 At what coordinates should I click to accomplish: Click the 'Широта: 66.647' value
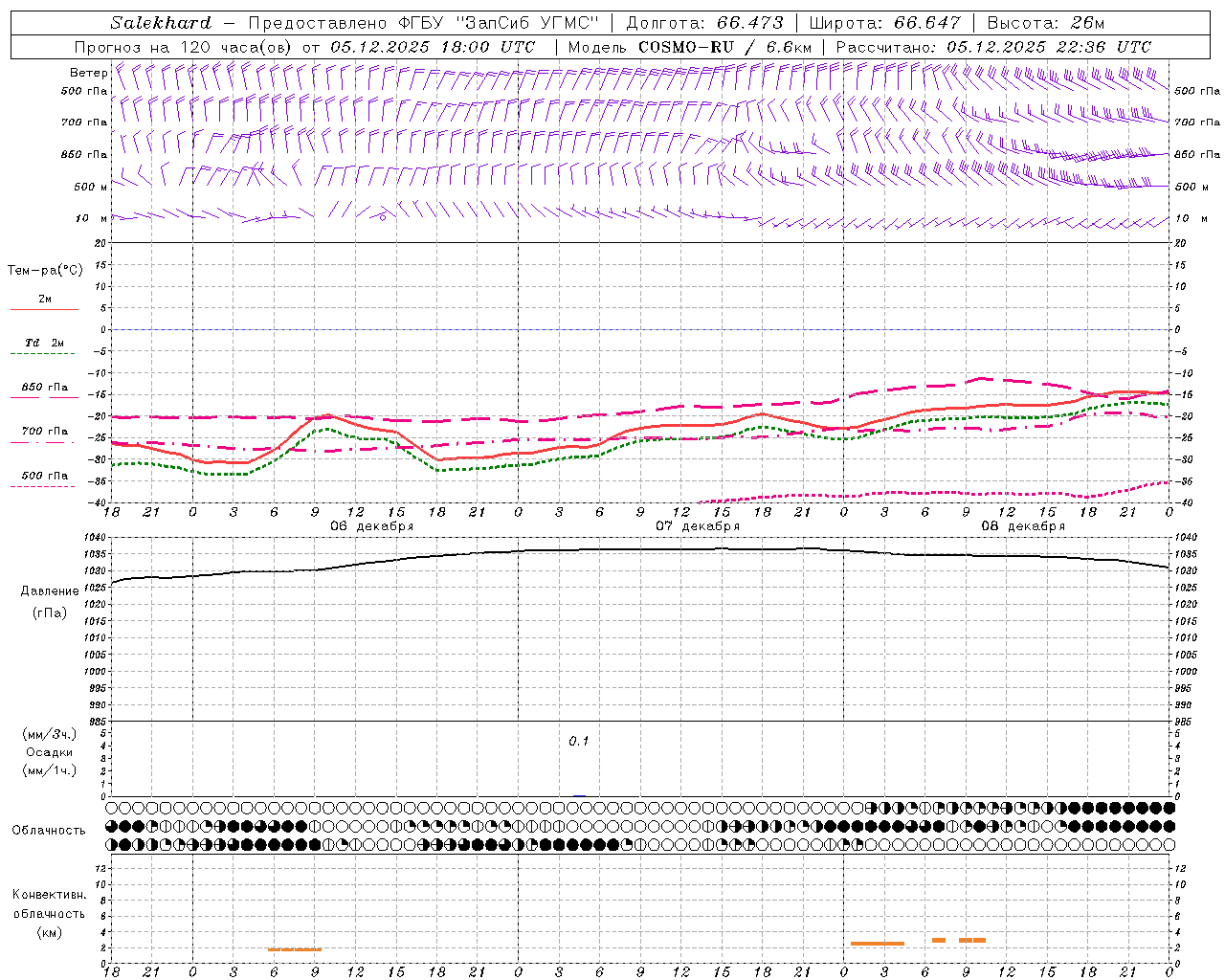click(x=884, y=23)
